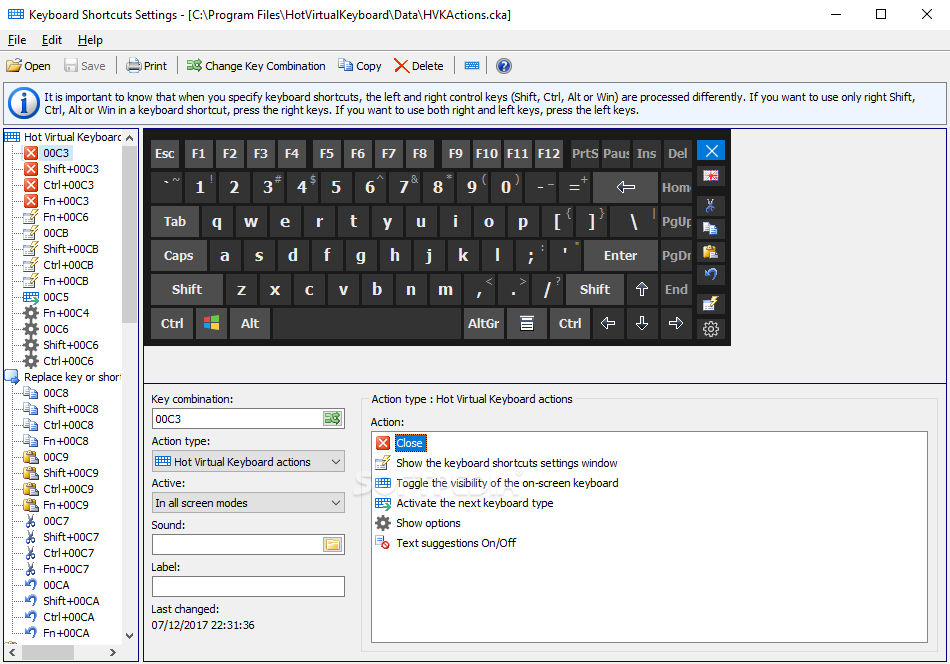This screenshot has height=664, width=950.
Task: Select Show the keyboard shortcuts settings window action
Action: (507, 463)
